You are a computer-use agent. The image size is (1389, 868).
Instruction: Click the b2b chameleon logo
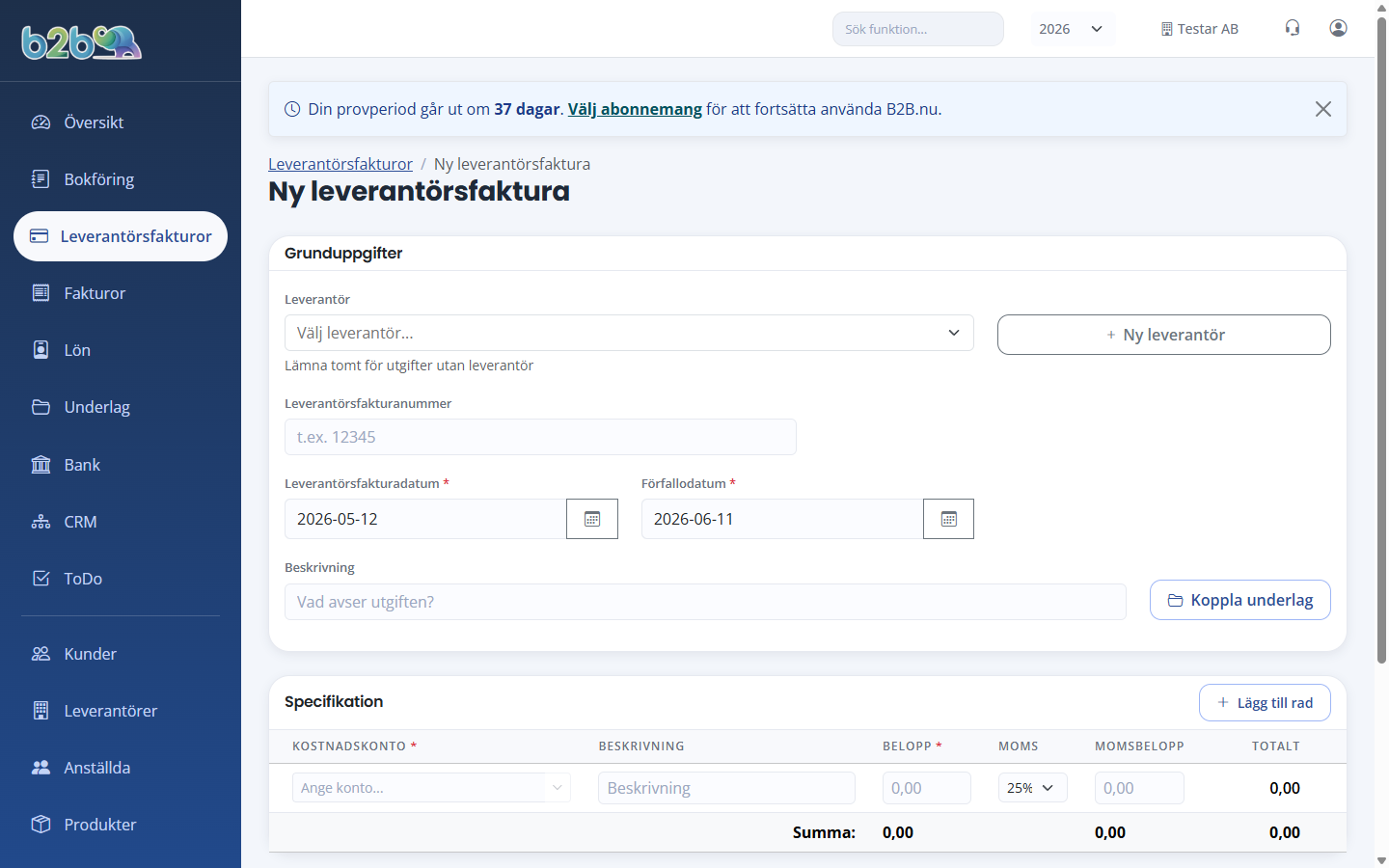[x=82, y=42]
